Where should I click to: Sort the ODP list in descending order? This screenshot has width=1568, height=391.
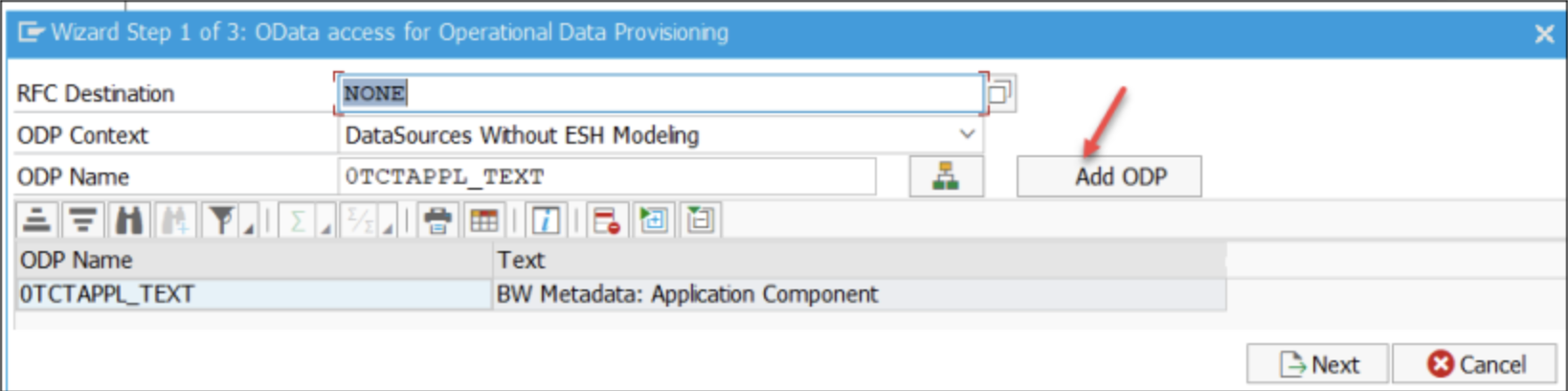83,220
